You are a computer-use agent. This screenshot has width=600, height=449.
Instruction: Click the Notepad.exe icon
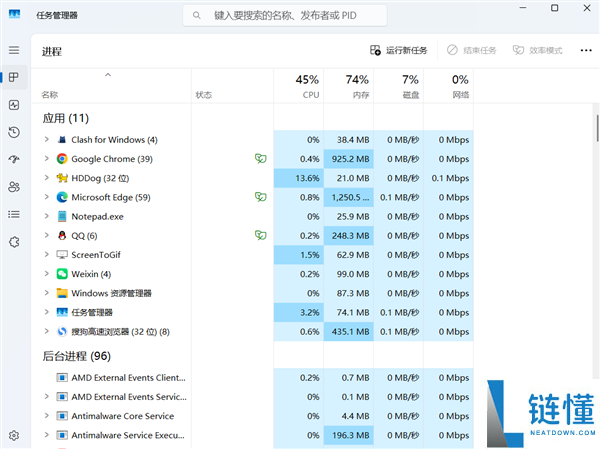coord(62,216)
